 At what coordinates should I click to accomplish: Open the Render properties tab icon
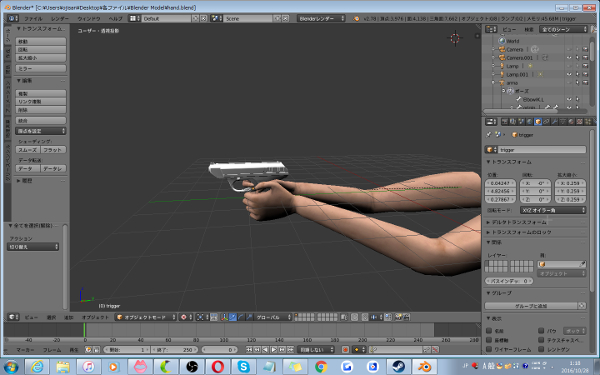(x=505, y=122)
